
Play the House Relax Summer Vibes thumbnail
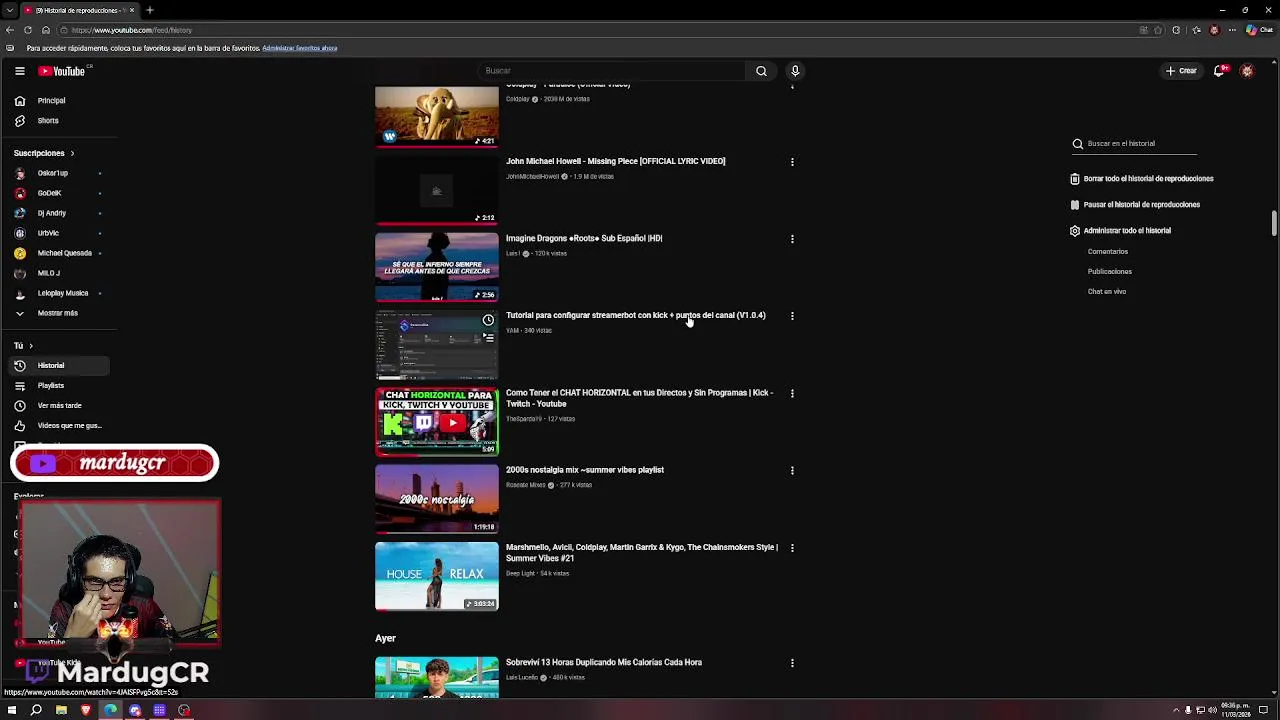pyautogui.click(x=436, y=576)
